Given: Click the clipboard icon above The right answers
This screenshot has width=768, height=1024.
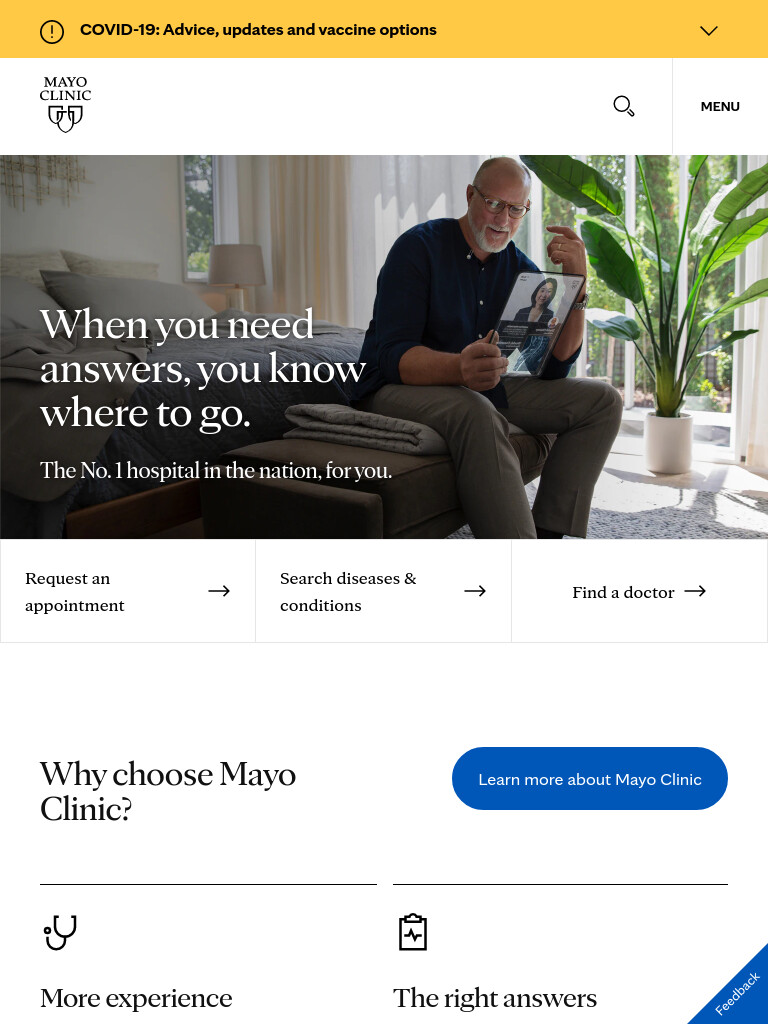Looking at the screenshot, I should 413,932.
